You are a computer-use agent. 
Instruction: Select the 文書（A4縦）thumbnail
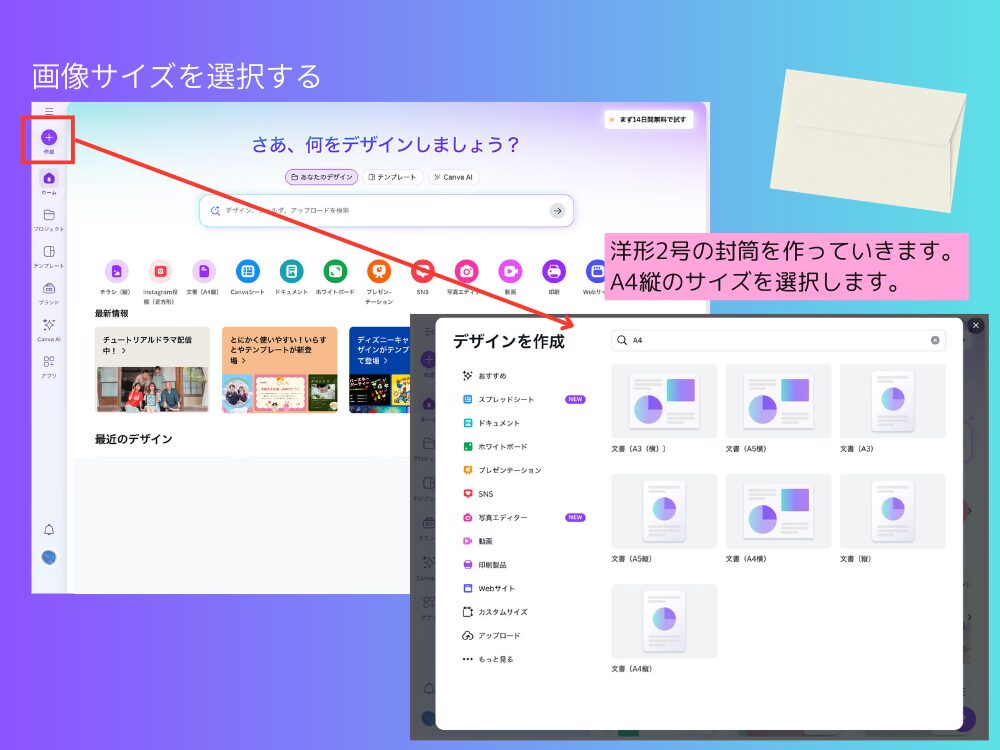coord(664,620)
